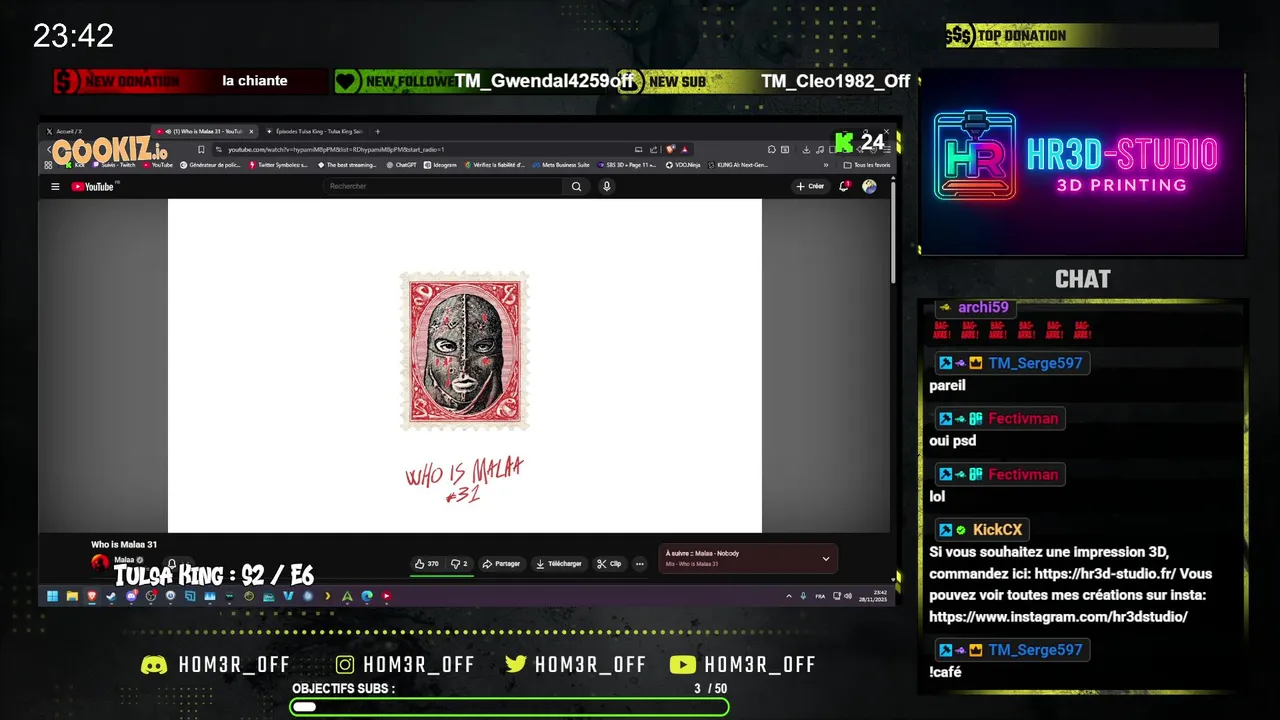The image size is (1280, 720).
Task: Click the browser downloads arrow icon
Action: (x=806, y=150)
